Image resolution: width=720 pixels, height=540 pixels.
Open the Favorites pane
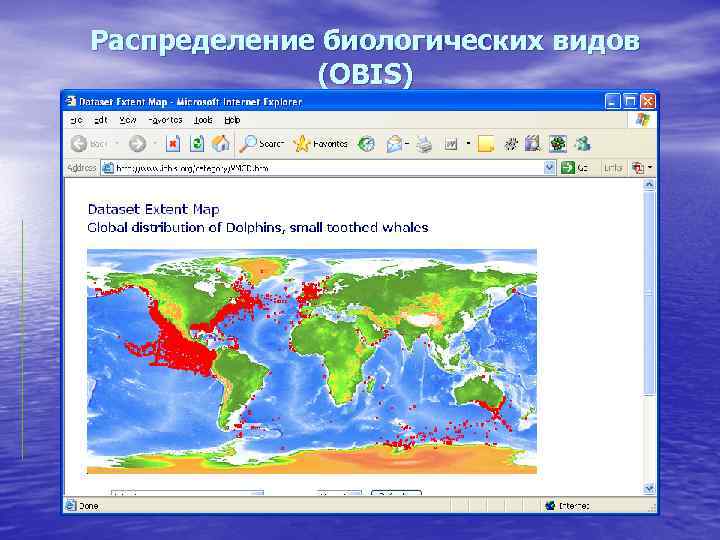coord(321,144)
